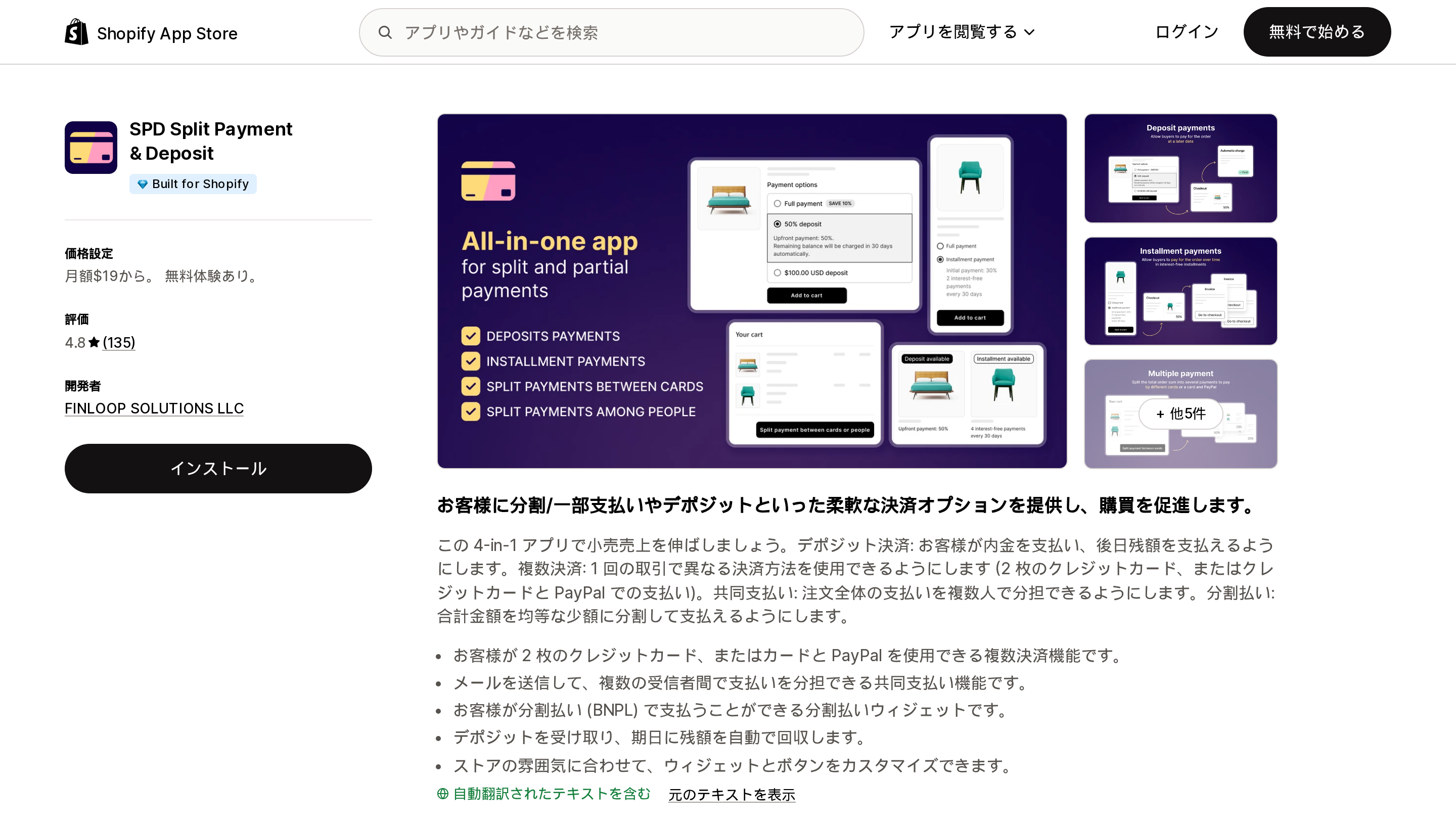Open the Installment payments thumbnail

click(x=1180, y=291)
